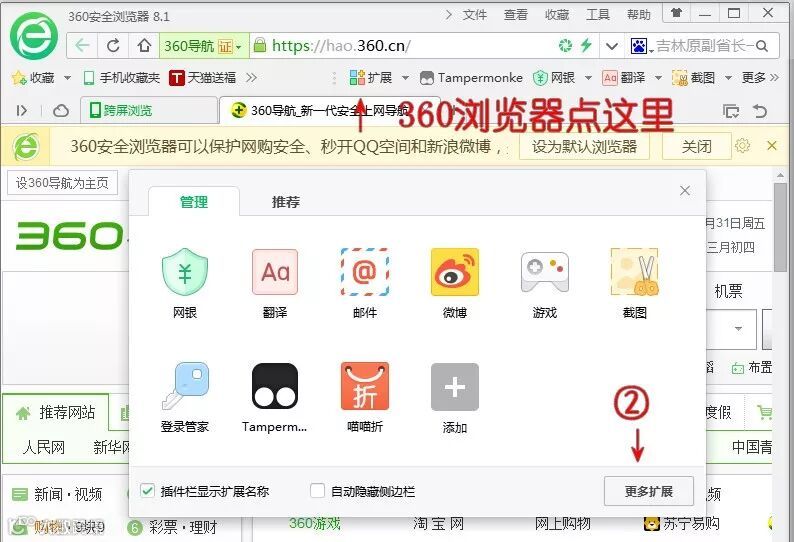The height and width of the screenshot is (542, 794).
Task: Expand the toolbar 网银 dropdown arrow
Action: point(588,78)
